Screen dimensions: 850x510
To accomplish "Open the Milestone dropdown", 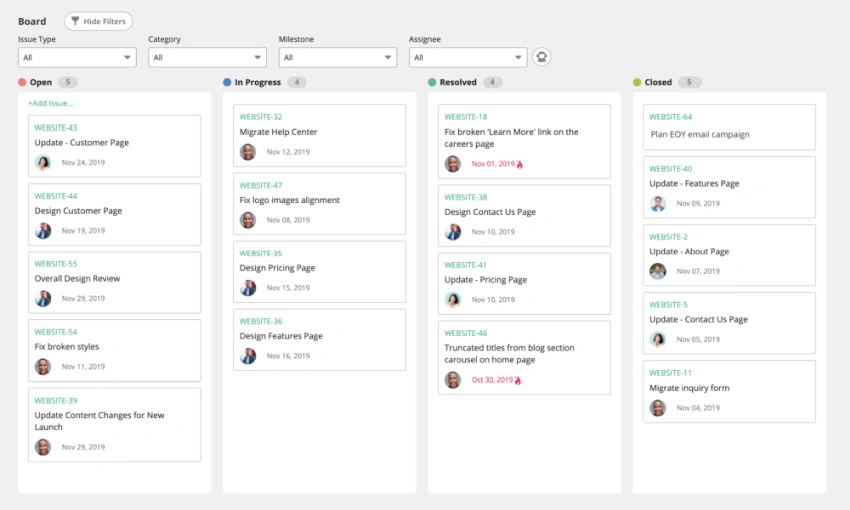I will pos(337,57).
